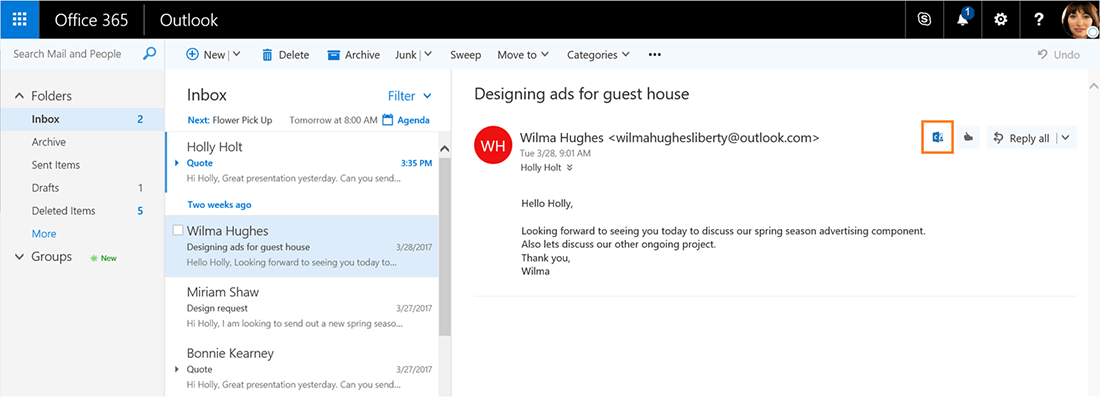Click the search magnifier icon
The width and height of the screenshot is (1100, 402).
click(150, 54)
